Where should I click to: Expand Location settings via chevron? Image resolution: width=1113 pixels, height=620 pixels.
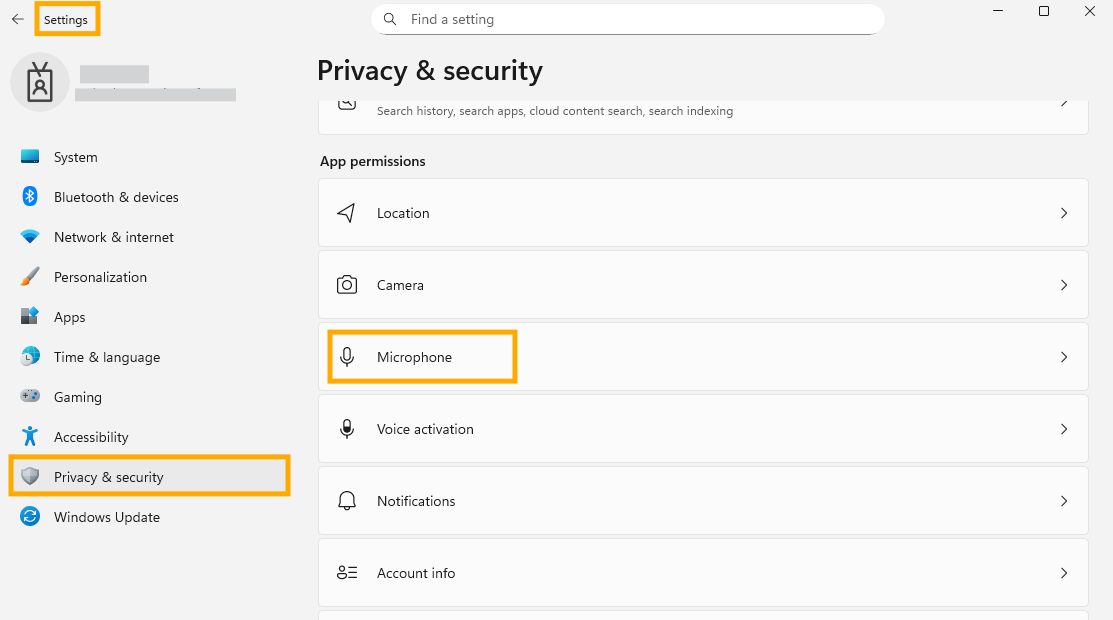(1063, 213)
